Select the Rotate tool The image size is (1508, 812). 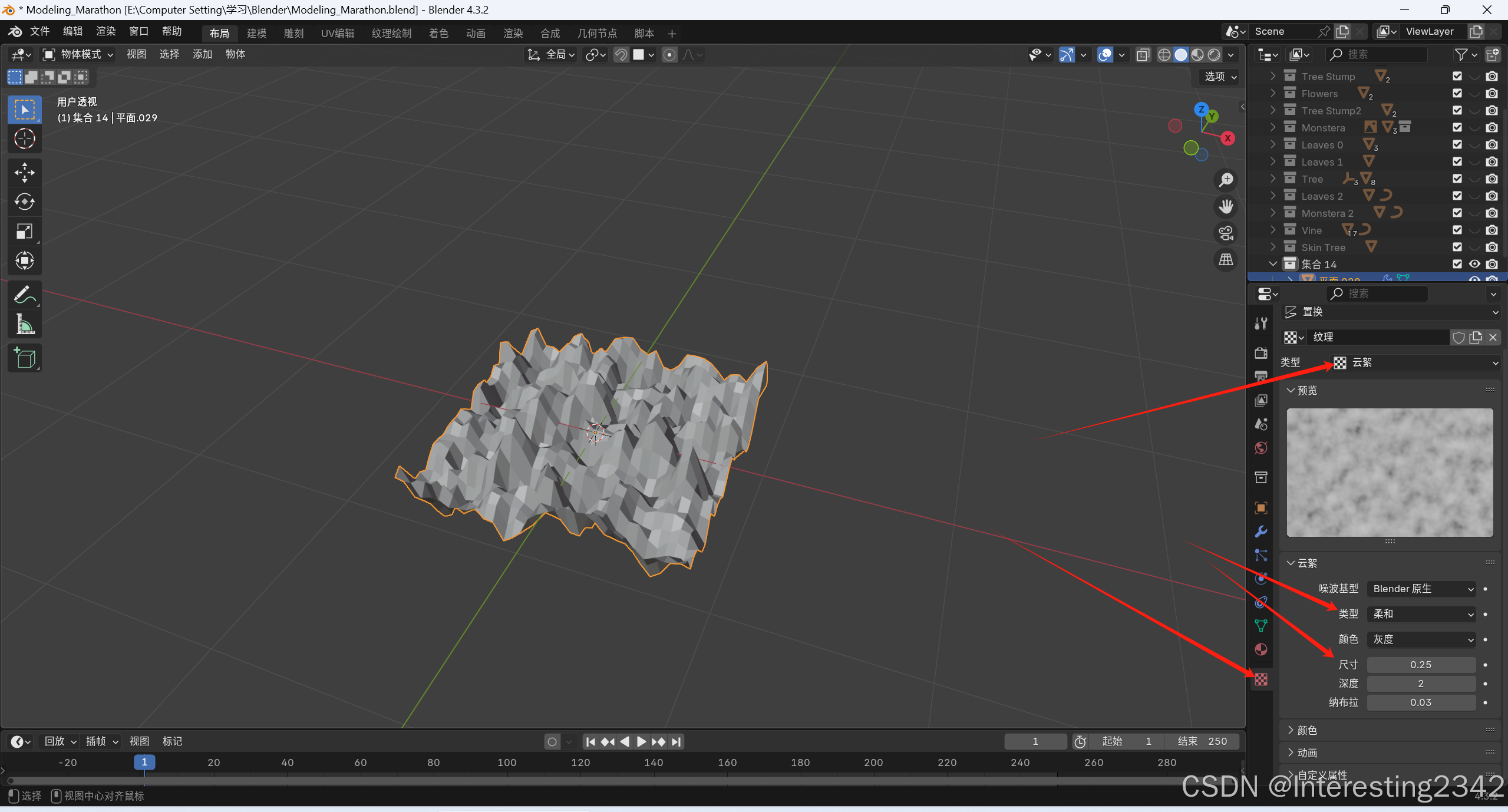pyautogui.click(x=24, y=202)
